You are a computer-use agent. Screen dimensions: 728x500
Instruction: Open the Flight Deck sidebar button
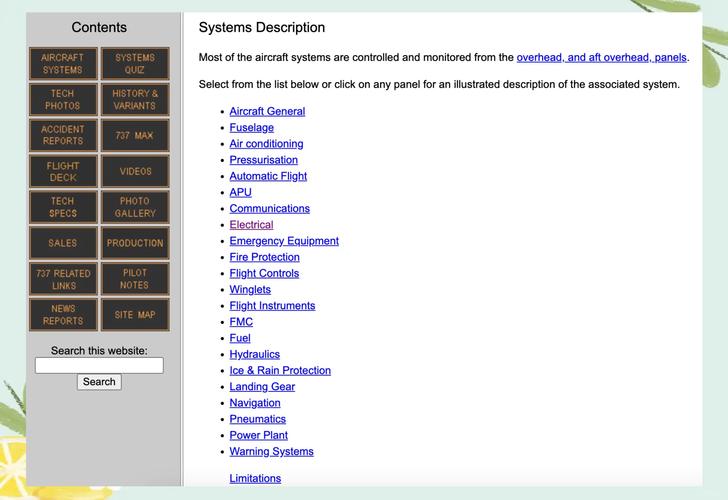[x=63, y=171]
